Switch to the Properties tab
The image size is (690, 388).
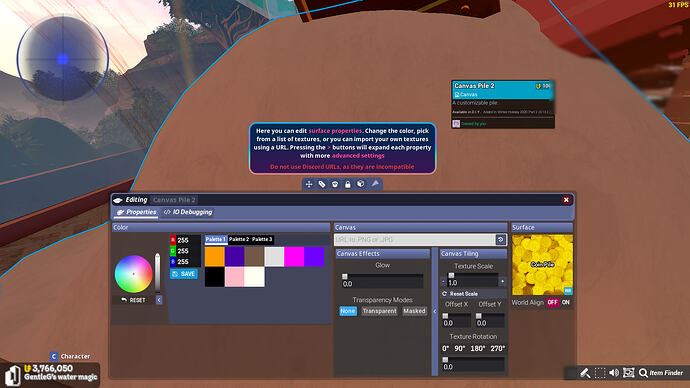(x=137, y=212)
